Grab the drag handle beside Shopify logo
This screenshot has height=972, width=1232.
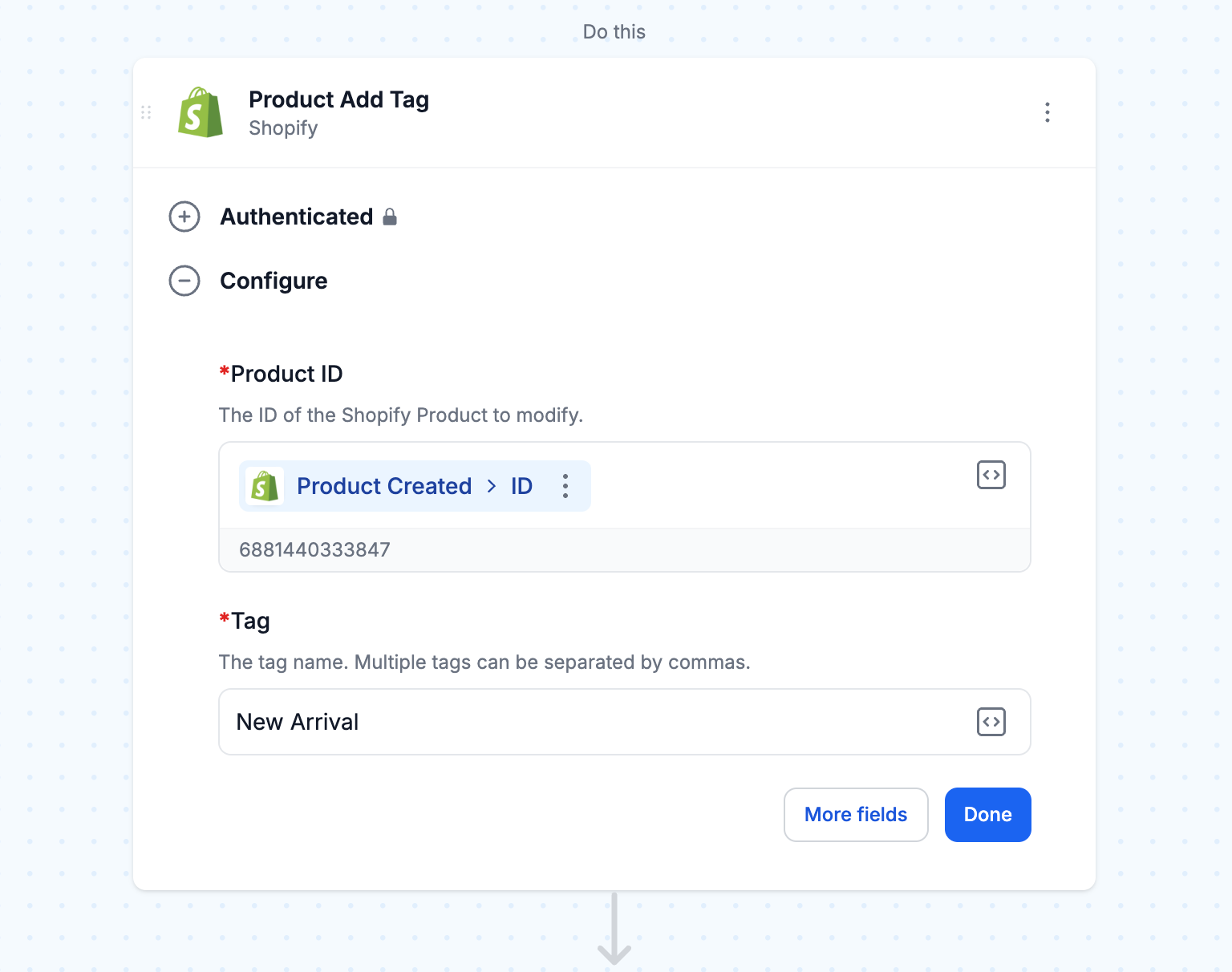(146, 112)
